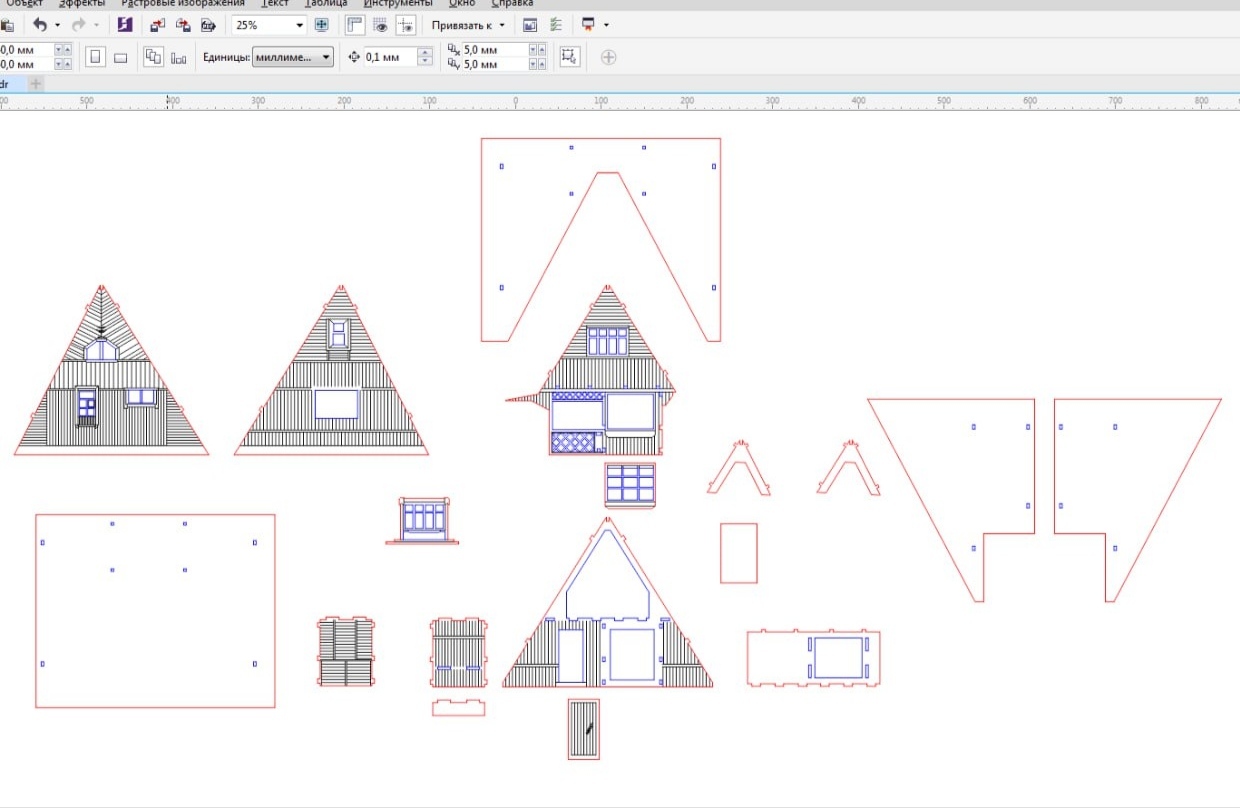Image resolution: width=1240 pixels, height=808 pixels.
Task: Open the Растровые изображения menu
Action: 183,4
